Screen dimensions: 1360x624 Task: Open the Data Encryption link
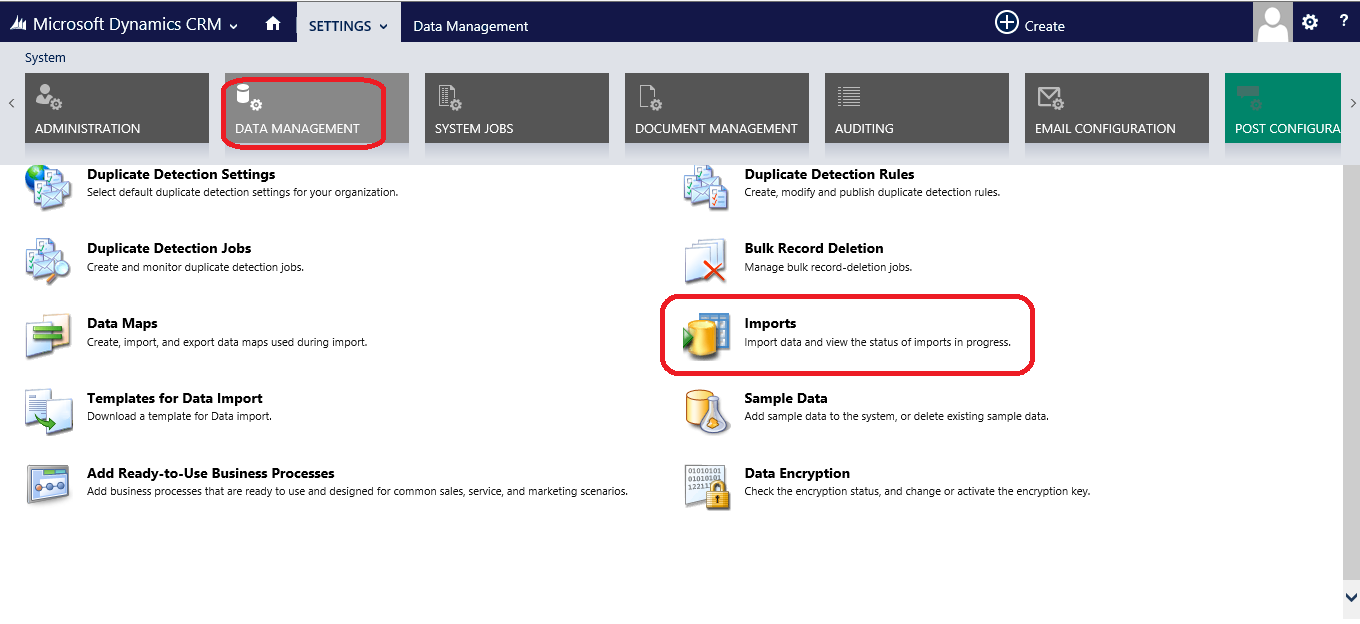pyautogui.click(x=797, y=473)
